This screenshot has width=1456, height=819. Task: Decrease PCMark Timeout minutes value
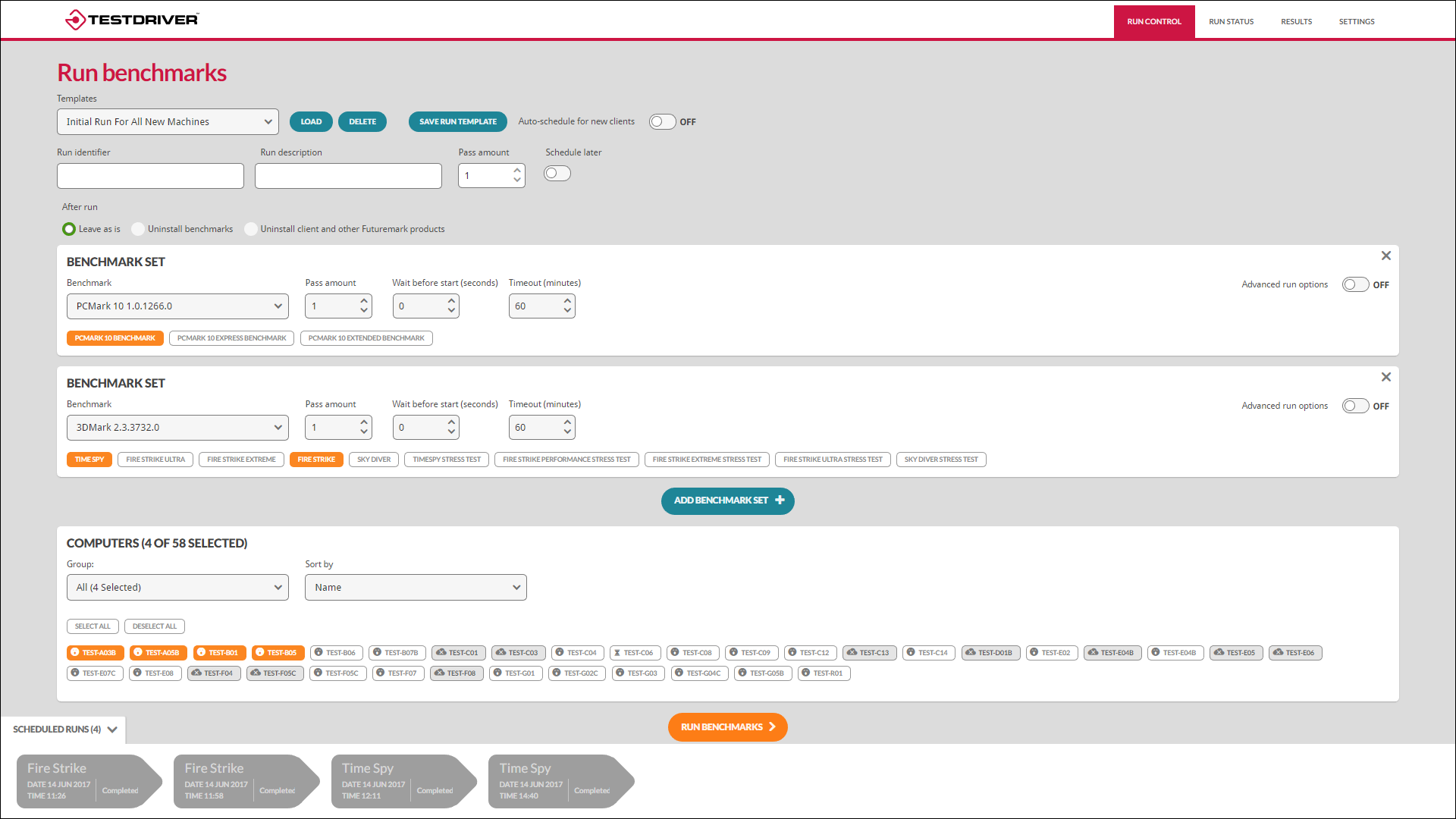point(567,311)
